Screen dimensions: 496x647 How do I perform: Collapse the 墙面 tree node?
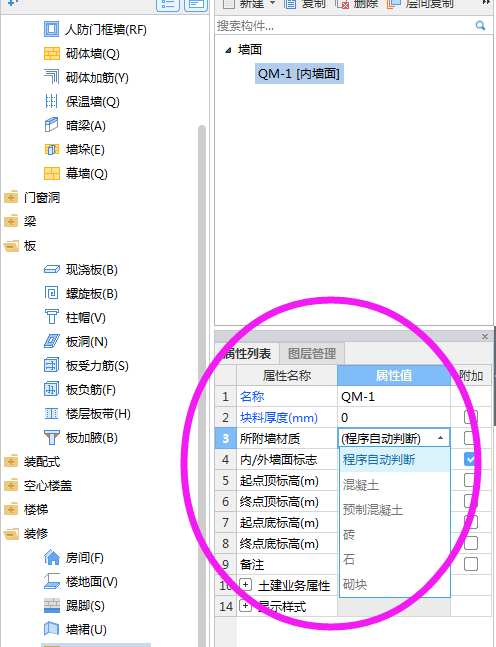point(228,50)
